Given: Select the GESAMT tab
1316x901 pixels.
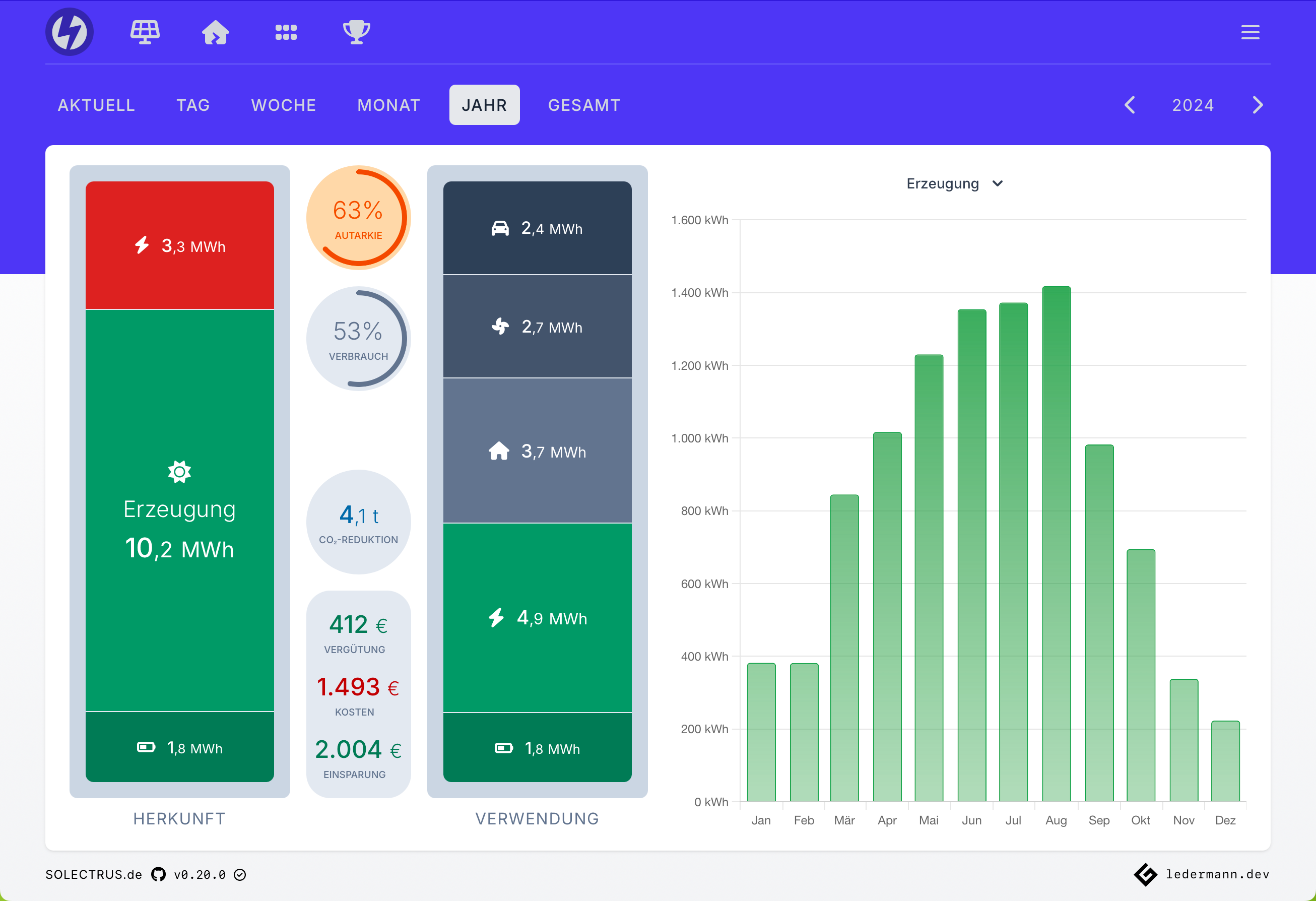Looking at the screenshot, I should tap(584, 105).
